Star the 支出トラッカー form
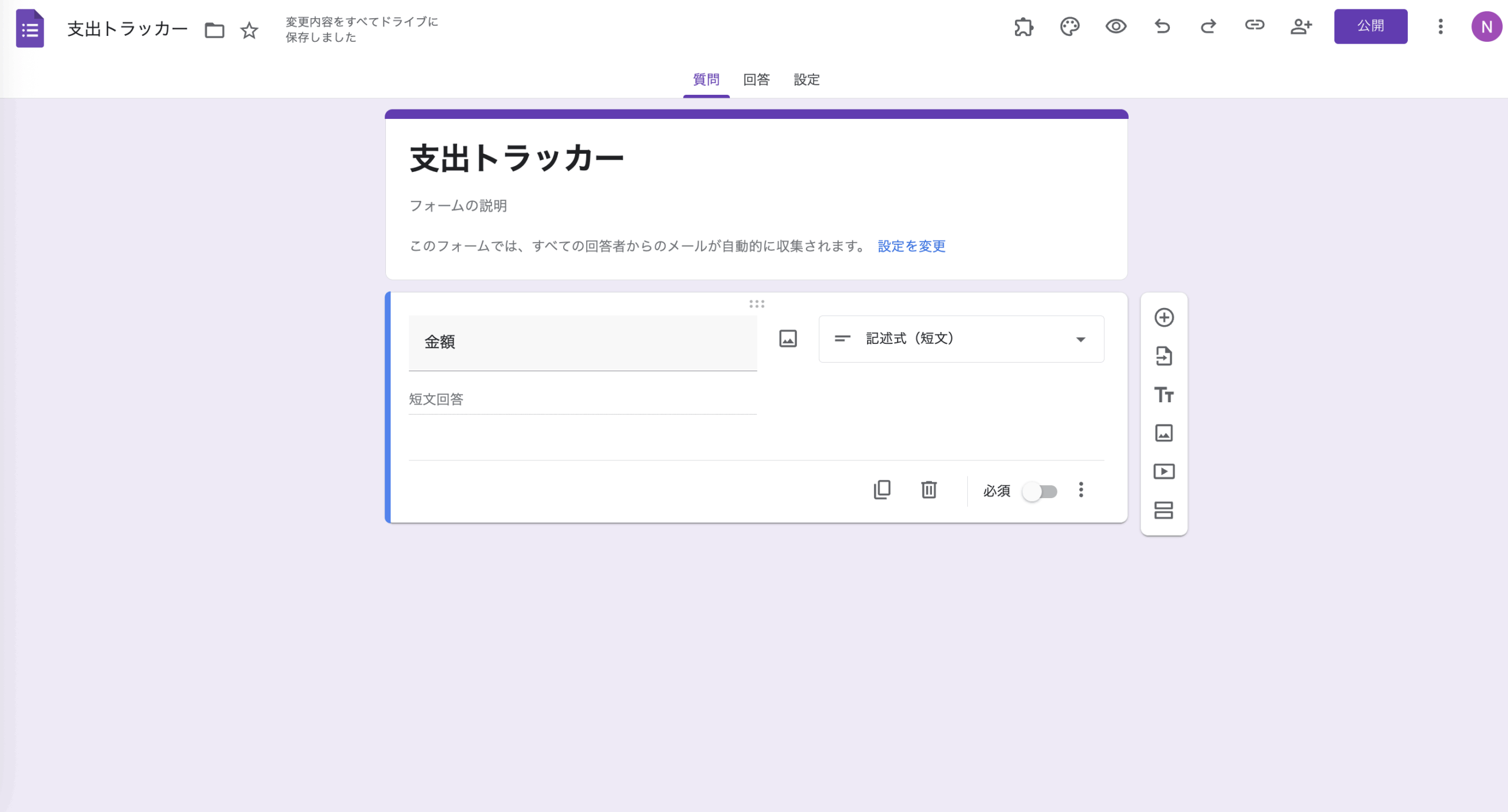The image size is (1508, 812). click(249, 30)
